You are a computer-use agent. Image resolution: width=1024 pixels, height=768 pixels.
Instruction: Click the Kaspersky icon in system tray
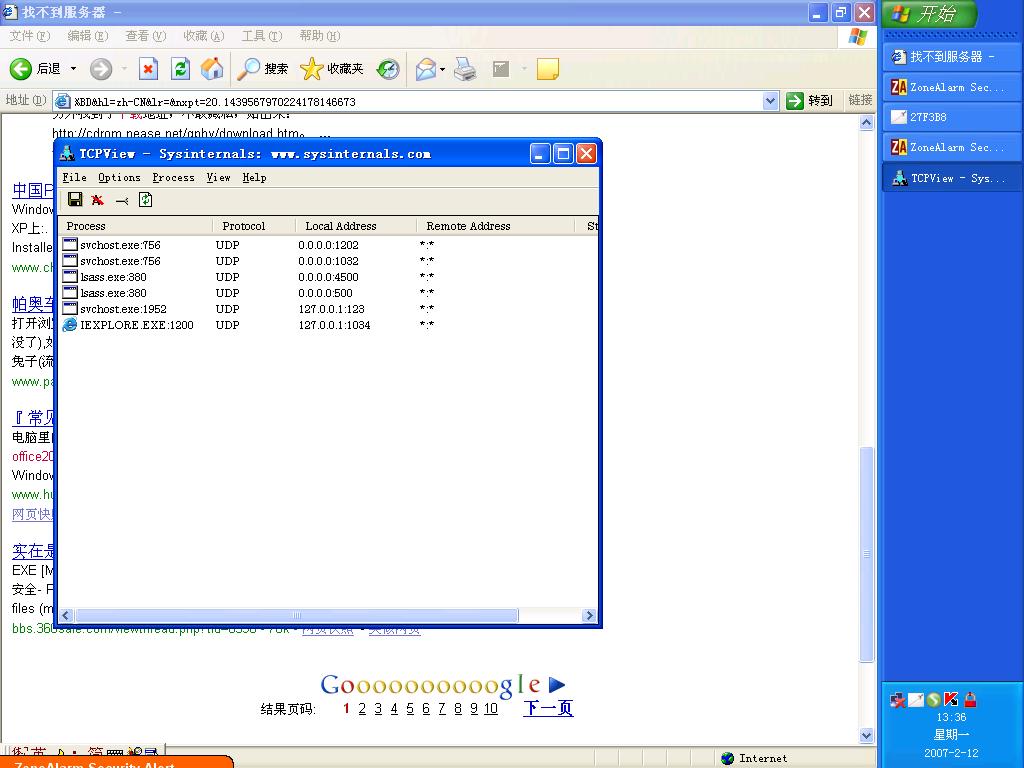(951, 700)
